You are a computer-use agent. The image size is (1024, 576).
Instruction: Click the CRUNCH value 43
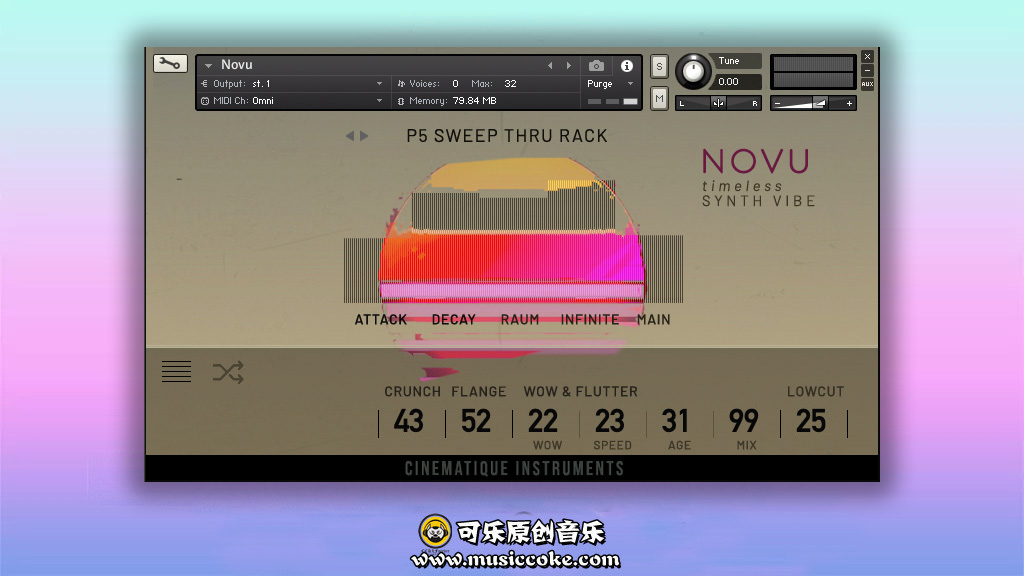coord(409,421)
